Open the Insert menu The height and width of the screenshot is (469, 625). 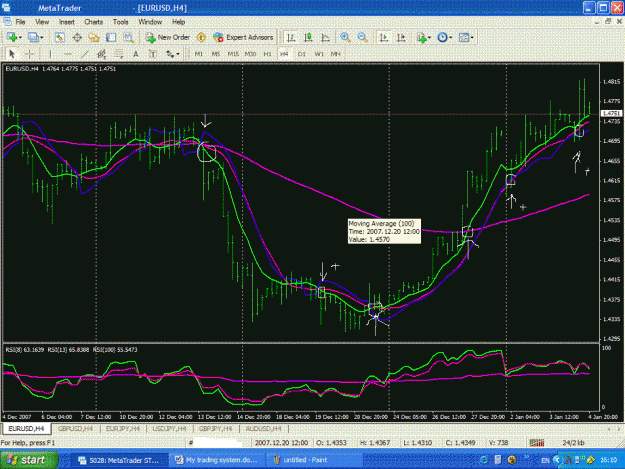click(x=67, y=22)
